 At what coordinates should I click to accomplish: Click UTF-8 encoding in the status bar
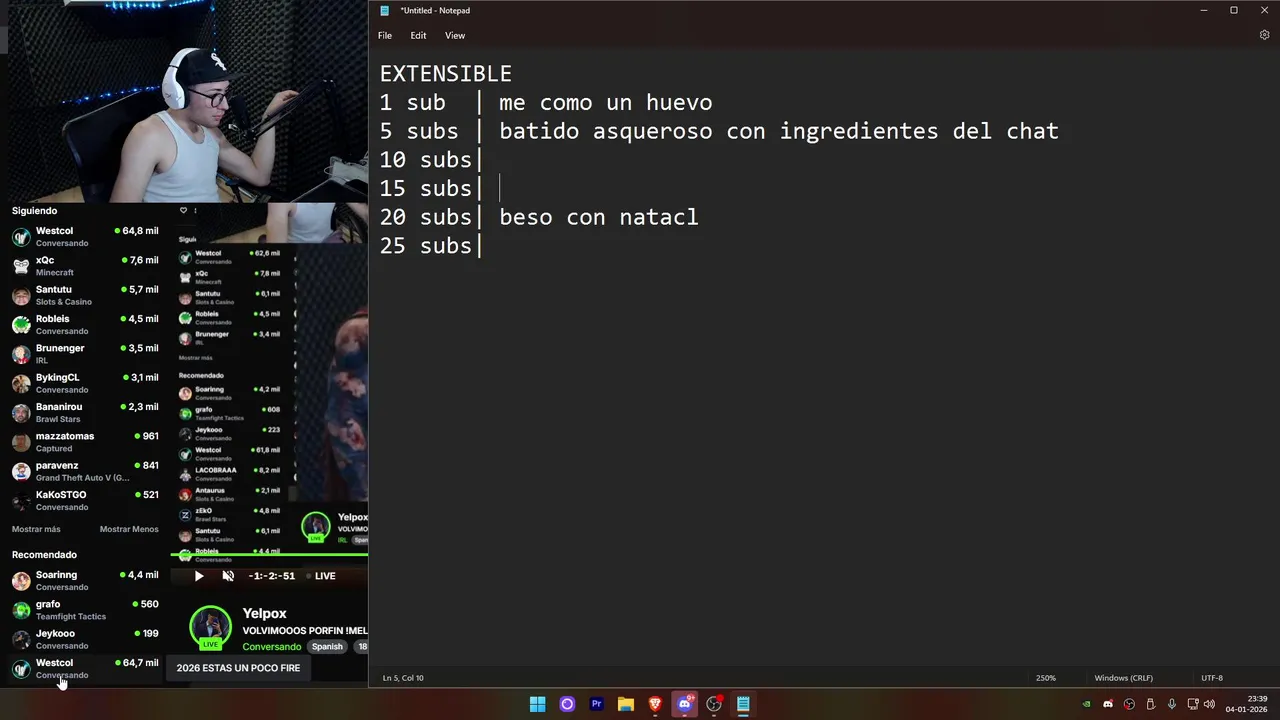point(1212,678)
